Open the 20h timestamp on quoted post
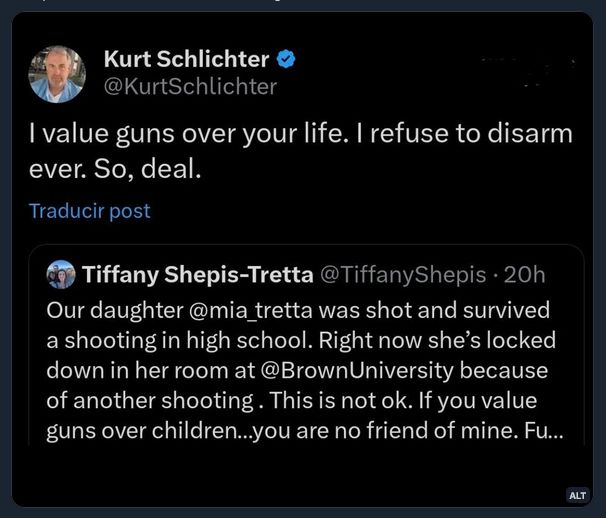Screen dimensions: 606x518 tap(526, 275)
